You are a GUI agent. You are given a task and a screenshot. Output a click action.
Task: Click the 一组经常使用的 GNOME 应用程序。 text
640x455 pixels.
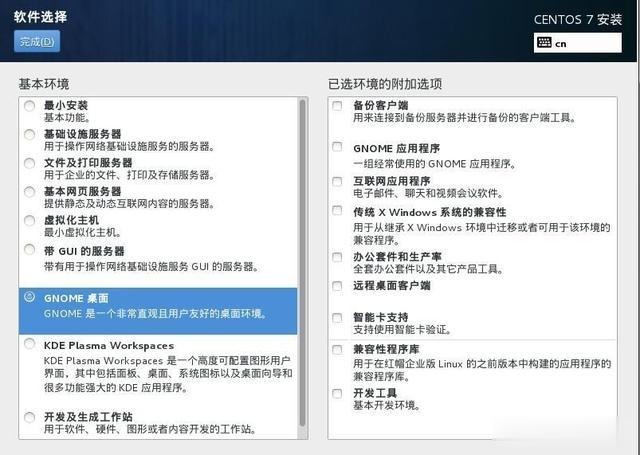coord(435,164)
